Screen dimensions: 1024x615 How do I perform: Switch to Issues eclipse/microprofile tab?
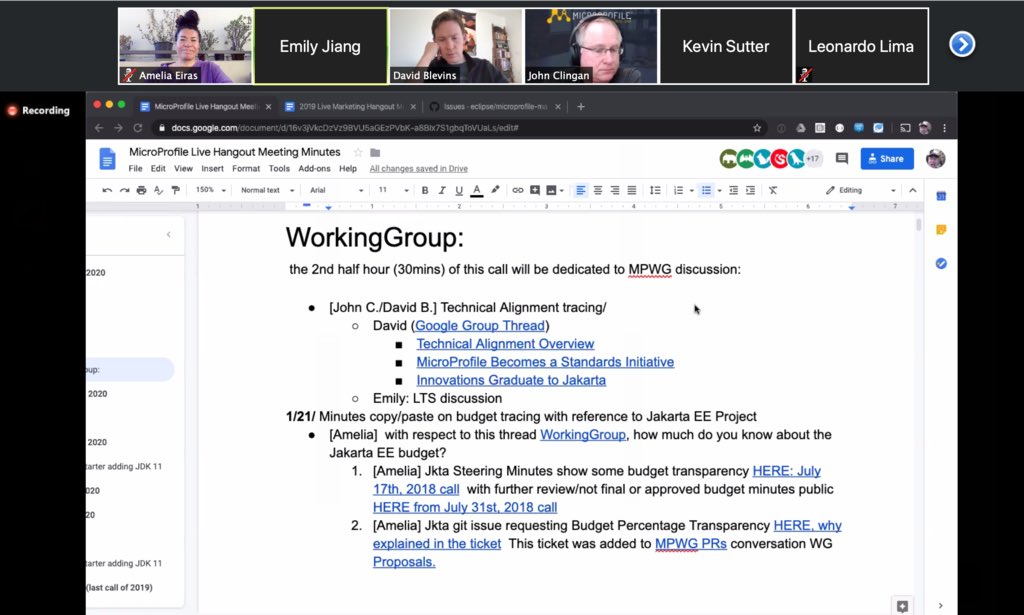(495, 106)
